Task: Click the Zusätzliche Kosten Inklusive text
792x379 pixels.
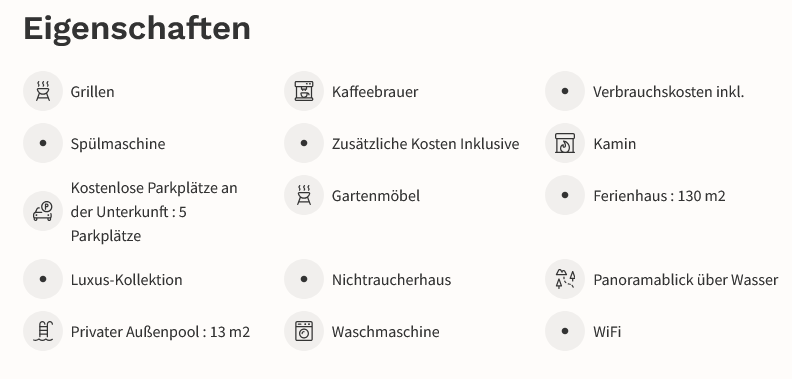Action: (x=425, y=144)
